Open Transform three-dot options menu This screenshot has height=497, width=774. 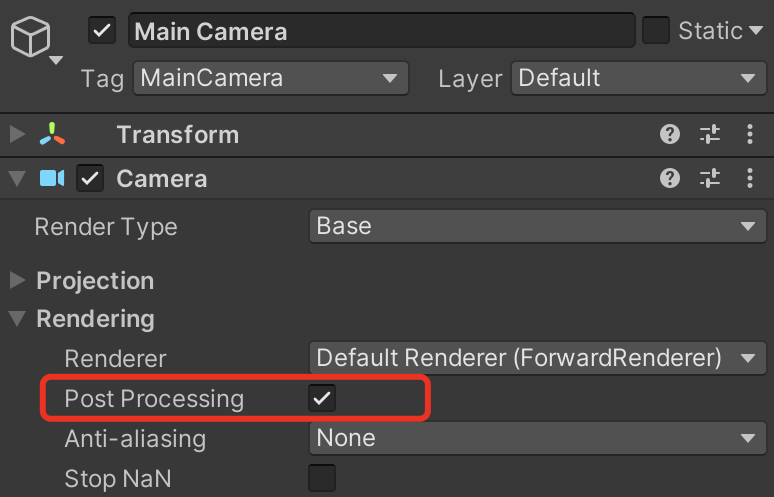[750, 134]
